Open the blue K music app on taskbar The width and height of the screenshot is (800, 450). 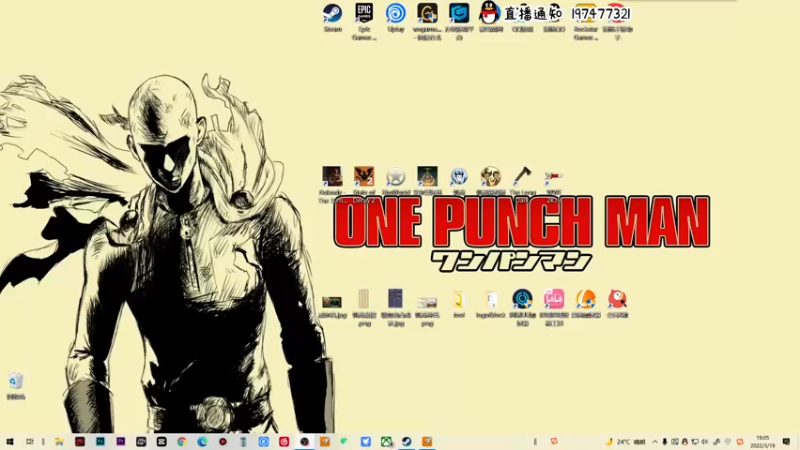click(x=263, y=442)
